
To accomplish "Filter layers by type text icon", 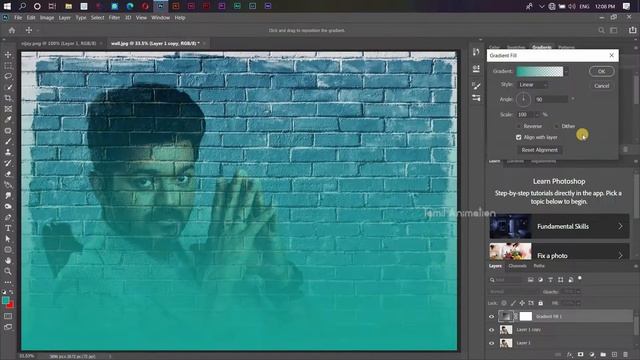I will click(550, 280).
